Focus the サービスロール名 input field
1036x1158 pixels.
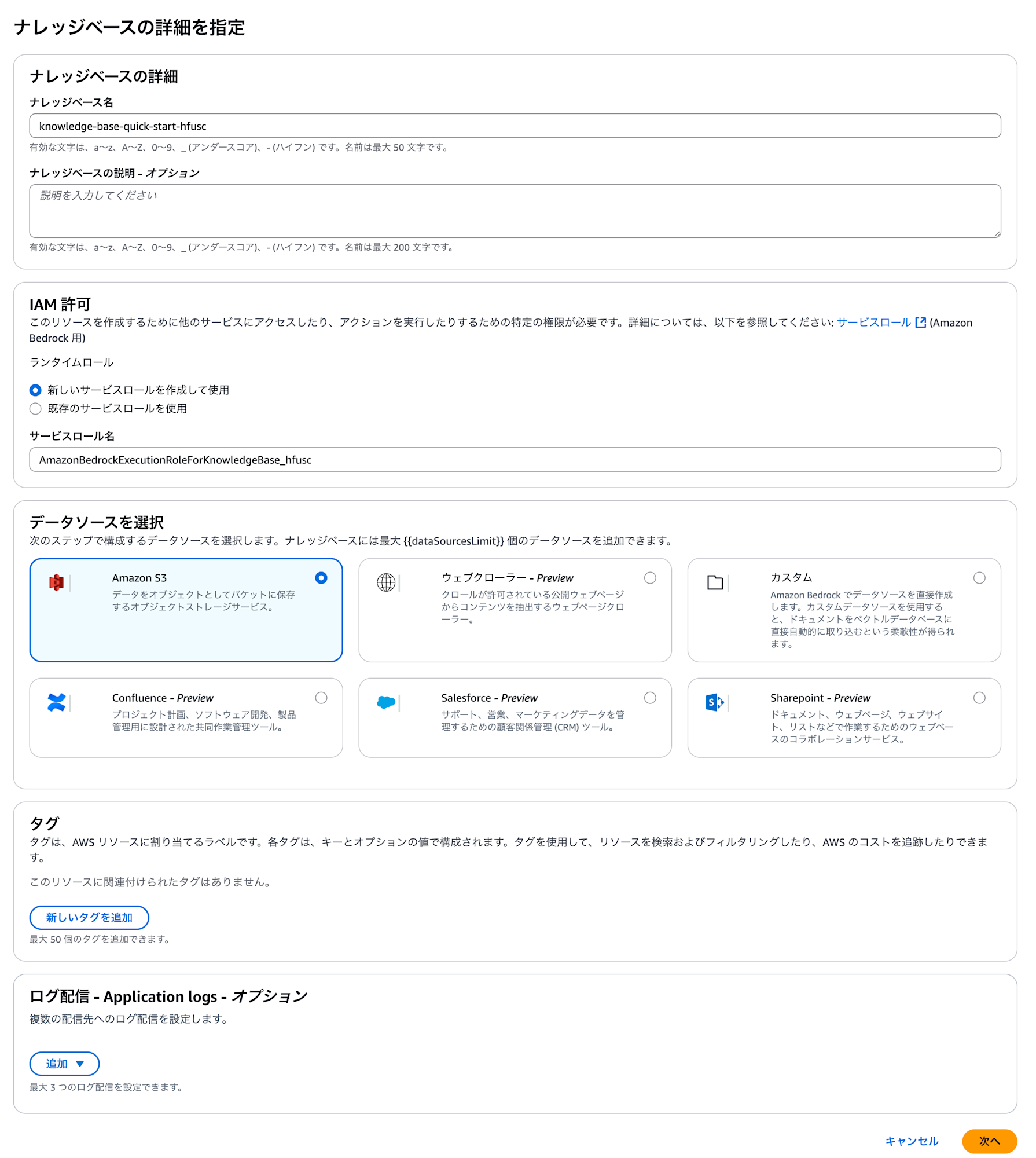click(515, 460)
